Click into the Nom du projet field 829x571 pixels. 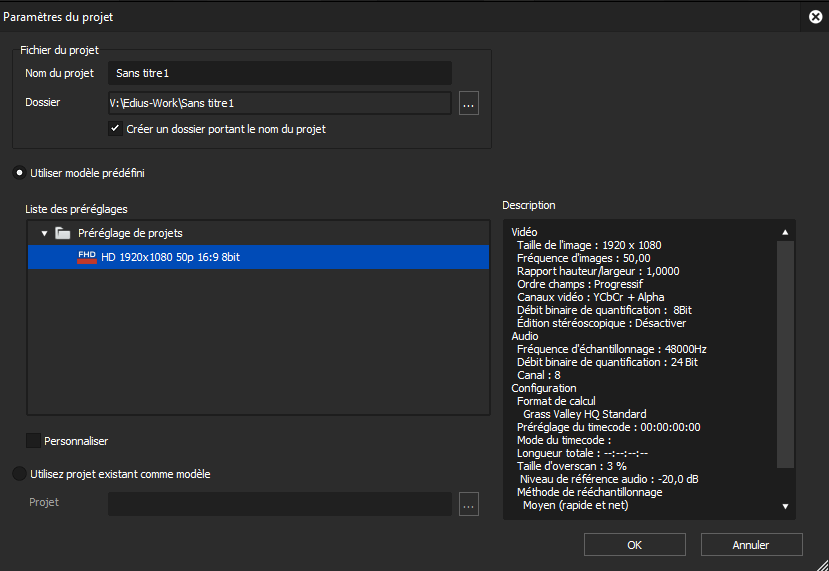279,73
